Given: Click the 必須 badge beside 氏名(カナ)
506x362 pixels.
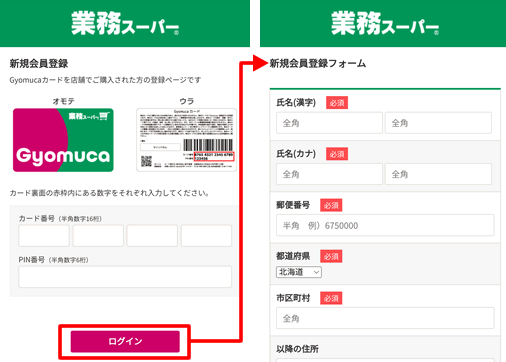Looking at the screenshot, I should tap(337, 154).
